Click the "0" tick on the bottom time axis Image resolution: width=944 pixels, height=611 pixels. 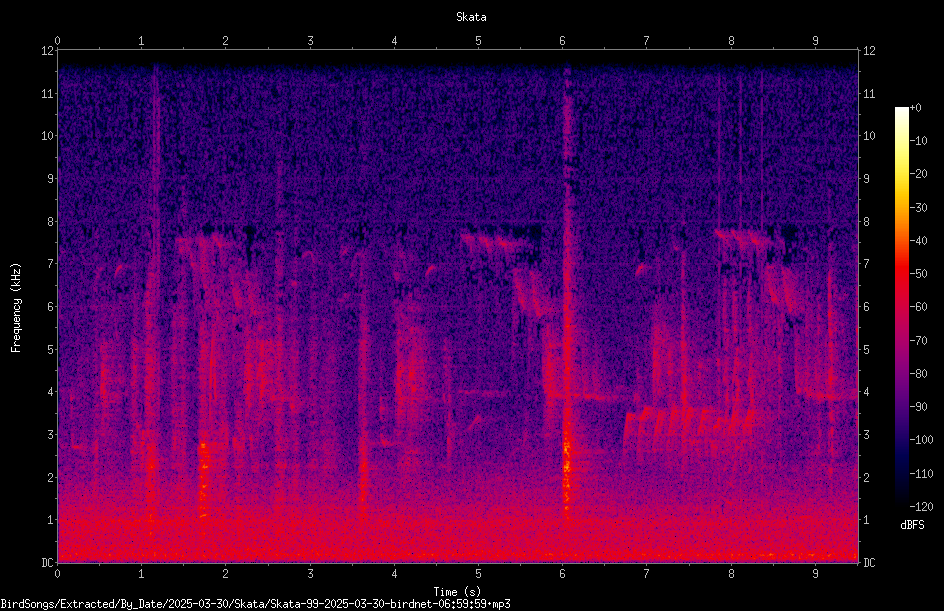click(x=57, y=574)
